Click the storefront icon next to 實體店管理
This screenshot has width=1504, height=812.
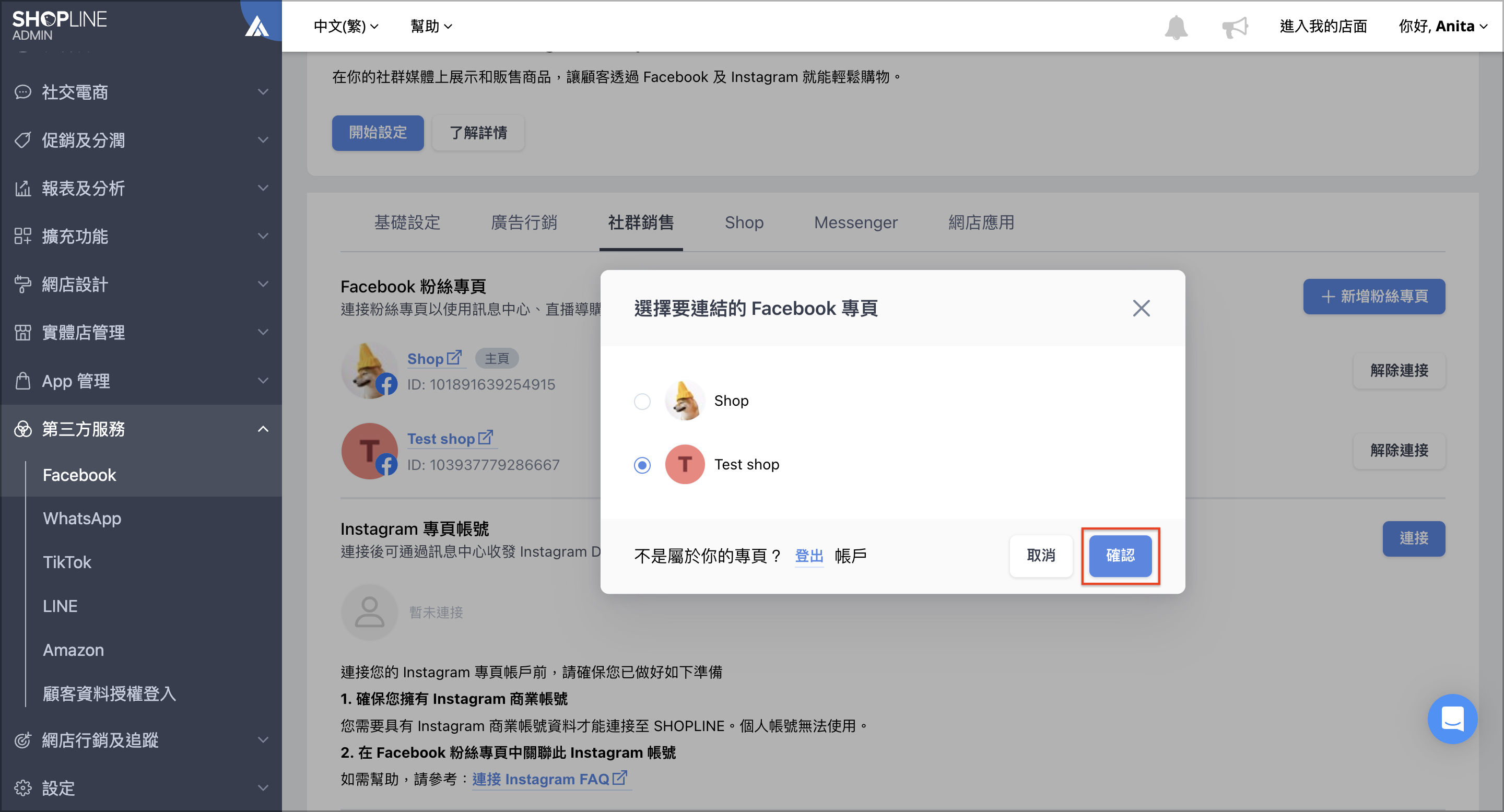pos(23,332)
